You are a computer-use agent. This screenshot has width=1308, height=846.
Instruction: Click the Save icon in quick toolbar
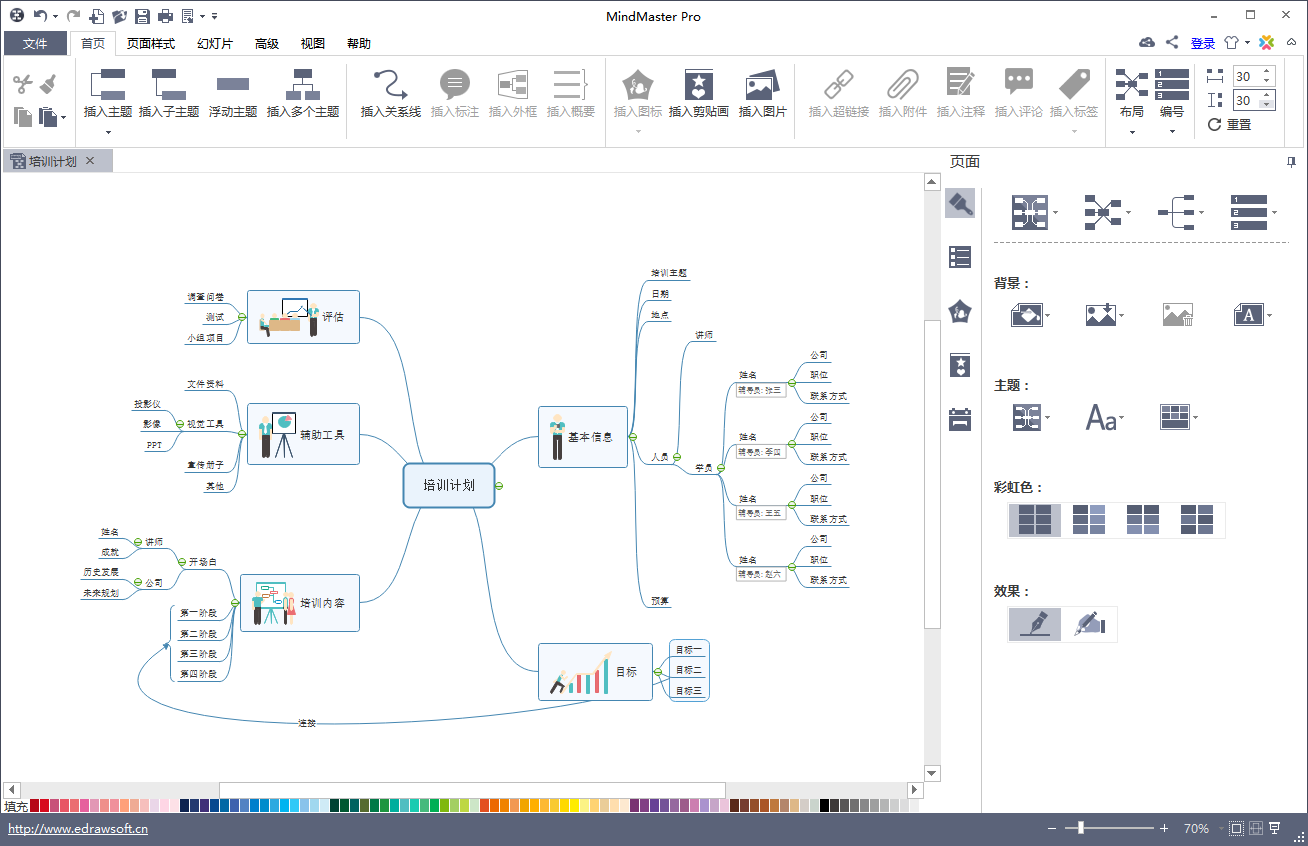click(142, 16)
